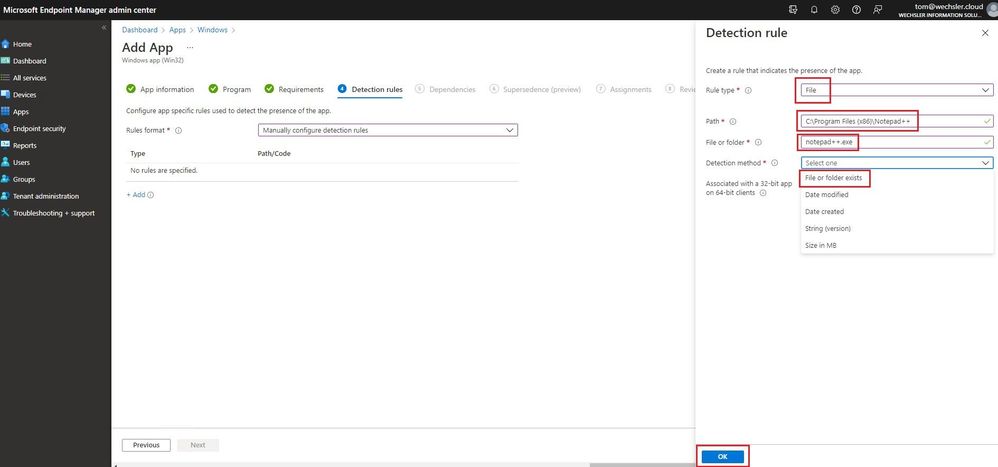The width and height of the screenshot is (998, 467).
Task: Collapse the left navigation sidebar
Action: (104, 28)
